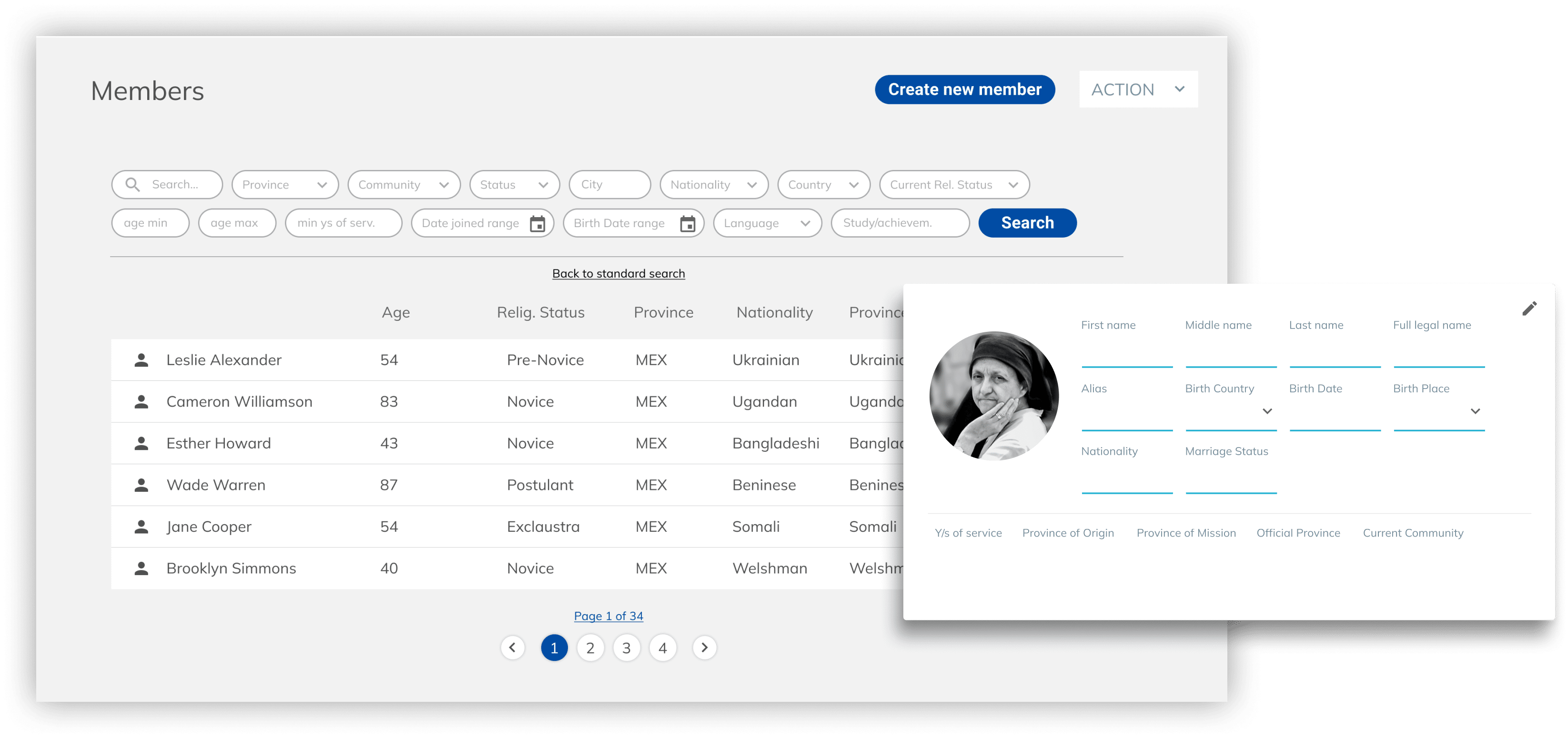Screen dimensions: 1568x738
Task: Select page 3 in the pagination
Action: pos(627,648)
